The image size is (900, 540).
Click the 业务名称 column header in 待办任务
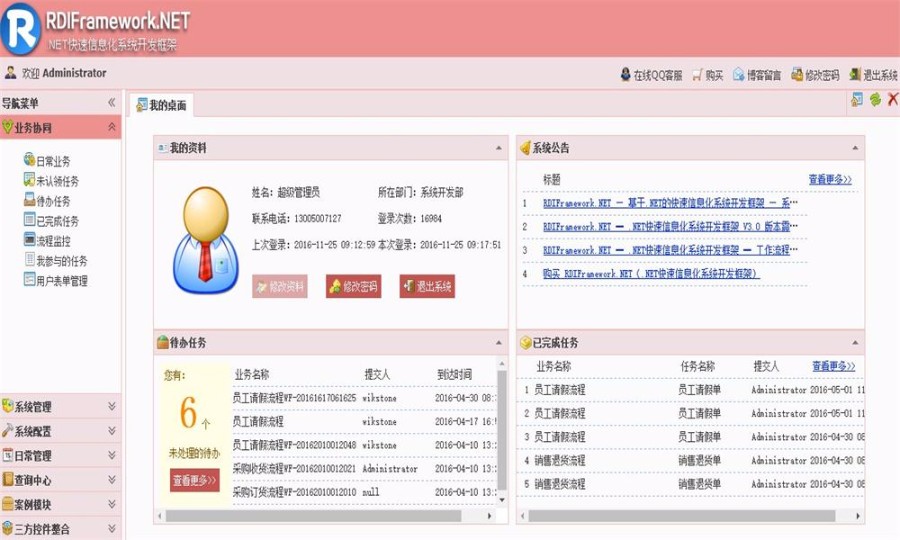click(x=251, y=374)
